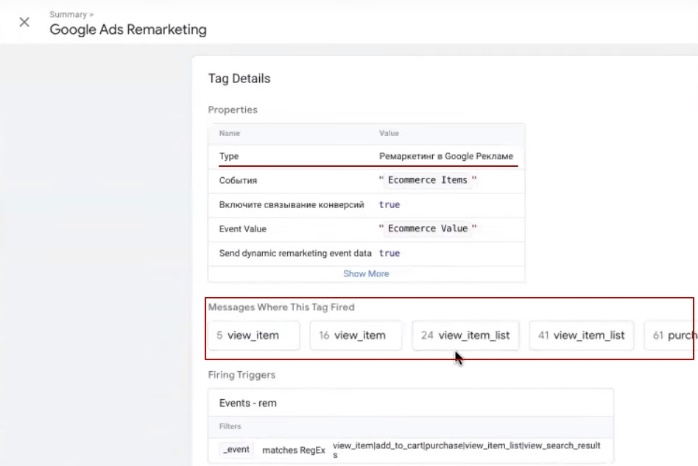
Task: Click the matches RegEx filter operator
Action: click(294, 450)
